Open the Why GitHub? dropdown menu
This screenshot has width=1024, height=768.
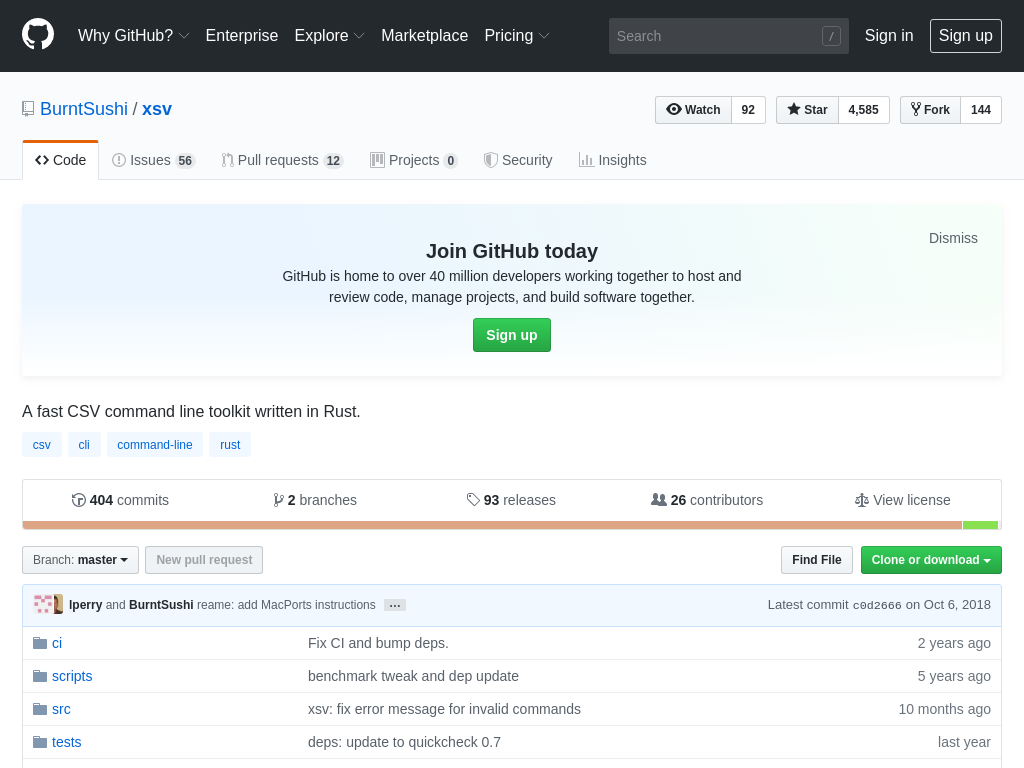click(x=133, y=36)
